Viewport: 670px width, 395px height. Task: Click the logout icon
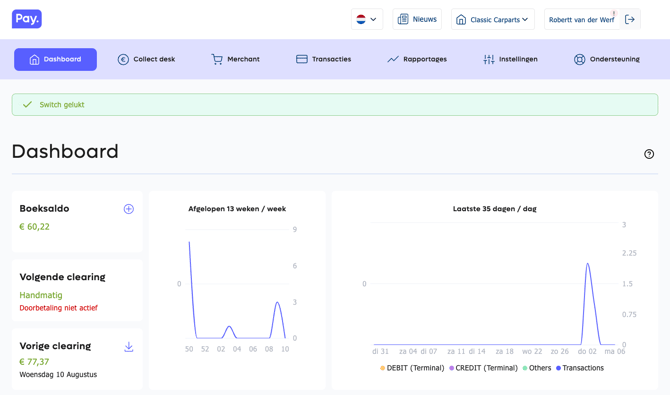click(x=630, y=19)
